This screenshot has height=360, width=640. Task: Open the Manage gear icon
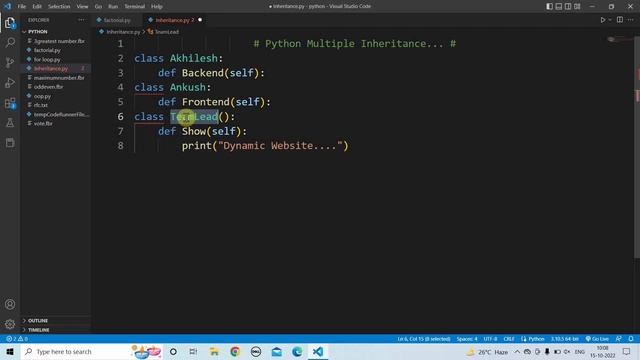pos(10,324)
